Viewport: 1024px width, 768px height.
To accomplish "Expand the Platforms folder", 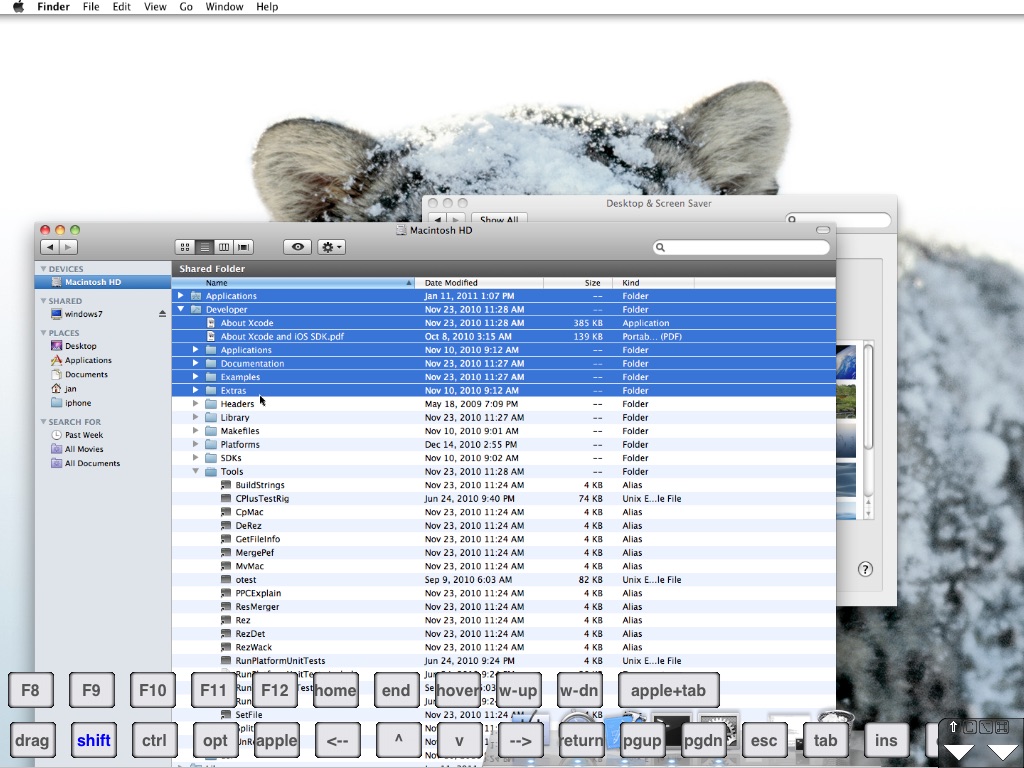I will (195, 445).
